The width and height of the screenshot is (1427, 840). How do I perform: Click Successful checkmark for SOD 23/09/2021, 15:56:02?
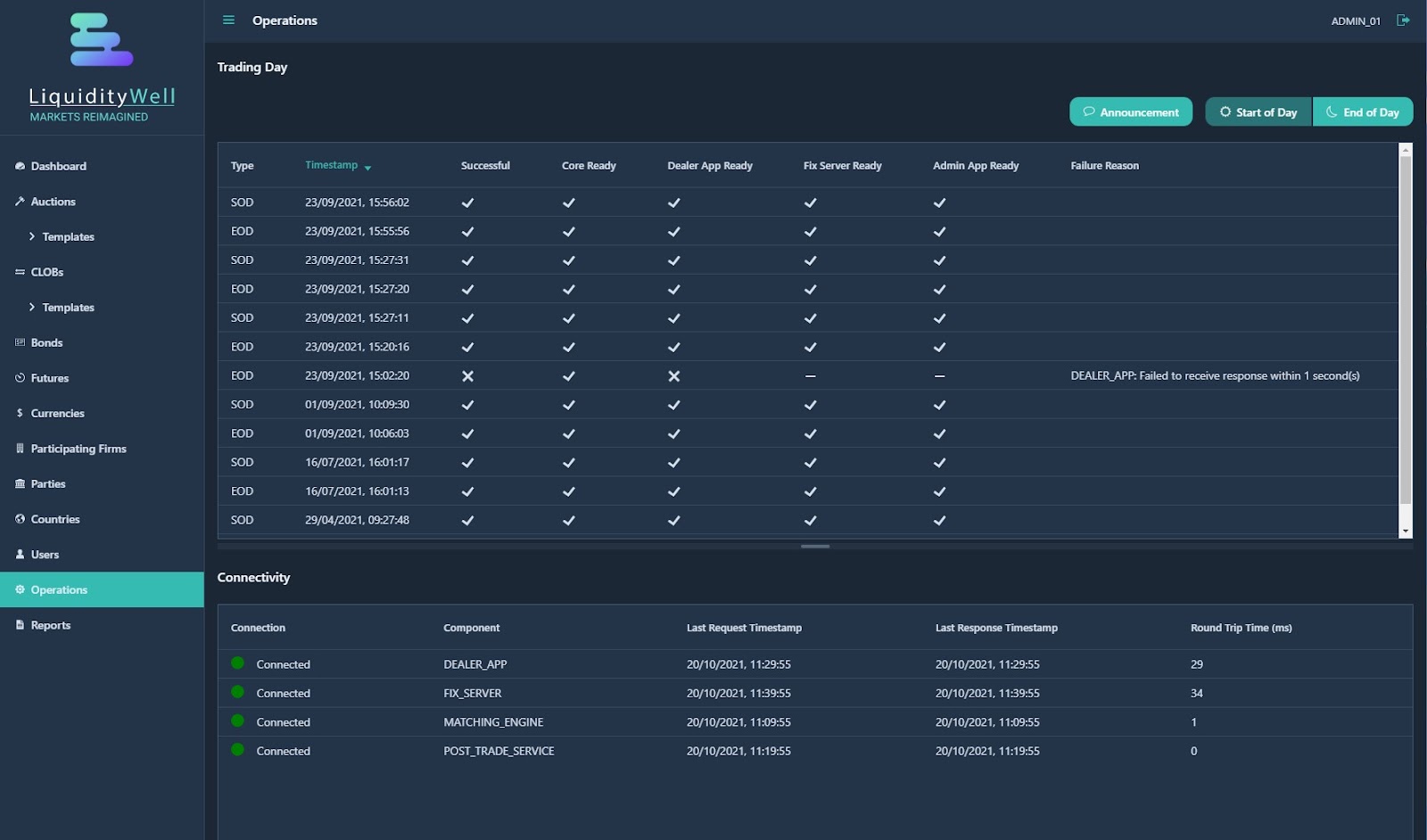467,202
